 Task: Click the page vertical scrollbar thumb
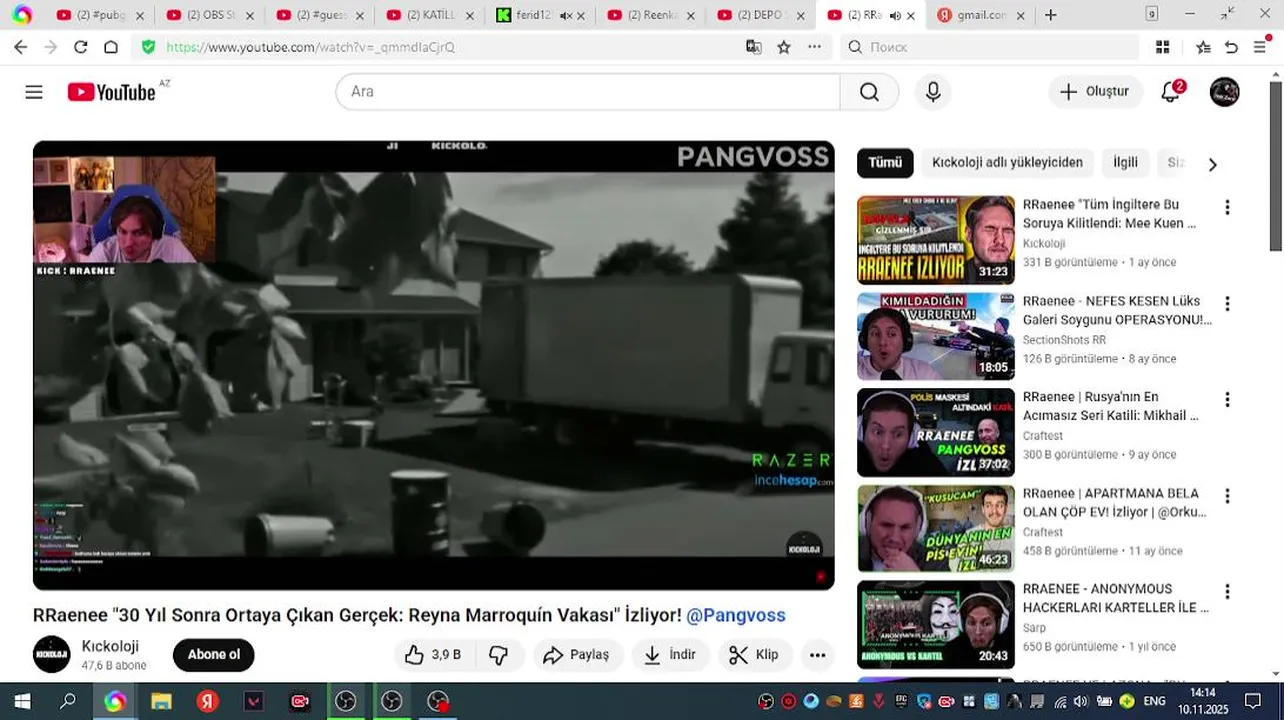[1276, 165]
